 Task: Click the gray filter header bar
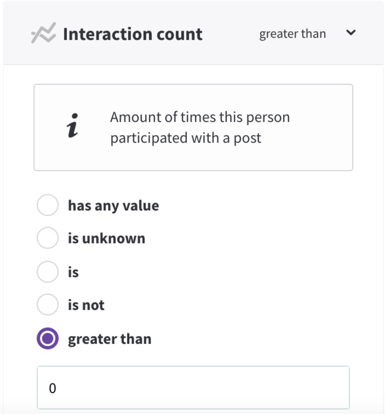[193, 33]
